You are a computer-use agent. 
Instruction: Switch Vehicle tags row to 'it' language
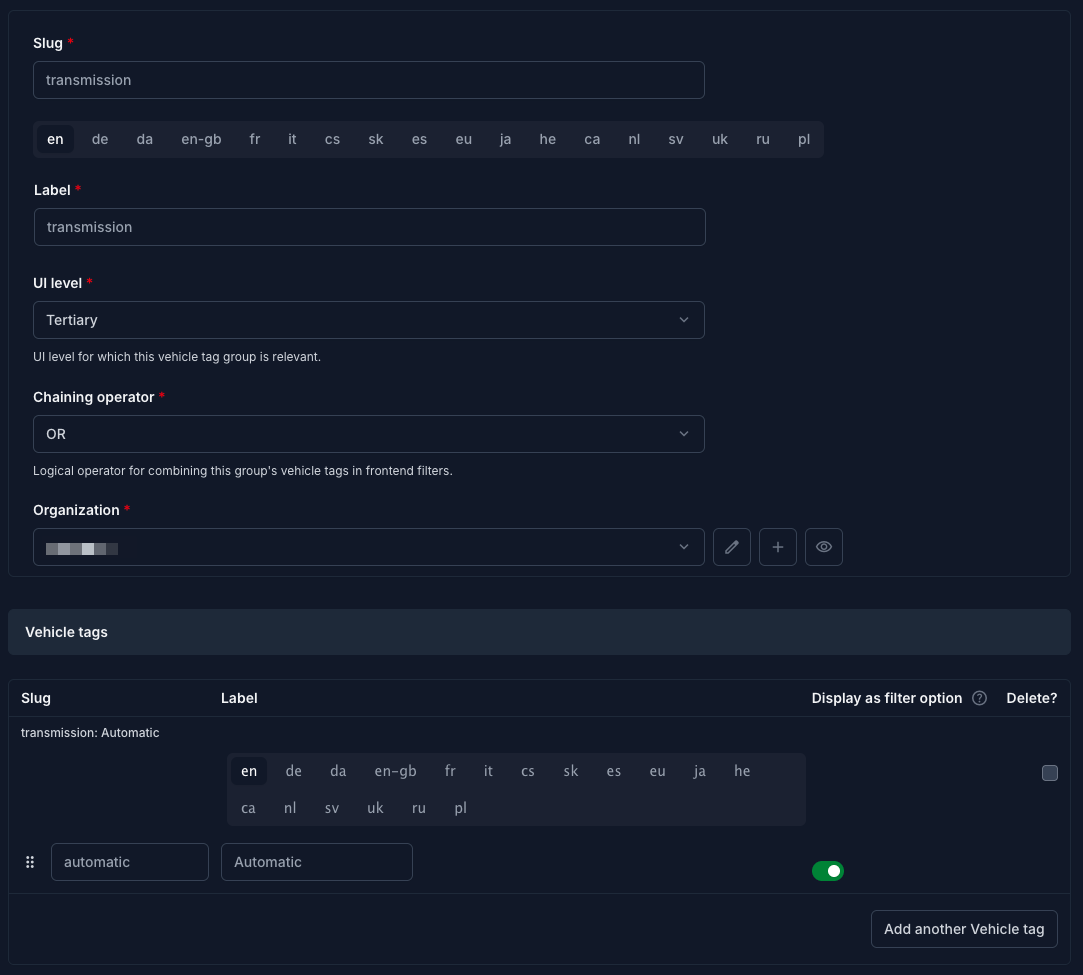[x=488, y=771]
